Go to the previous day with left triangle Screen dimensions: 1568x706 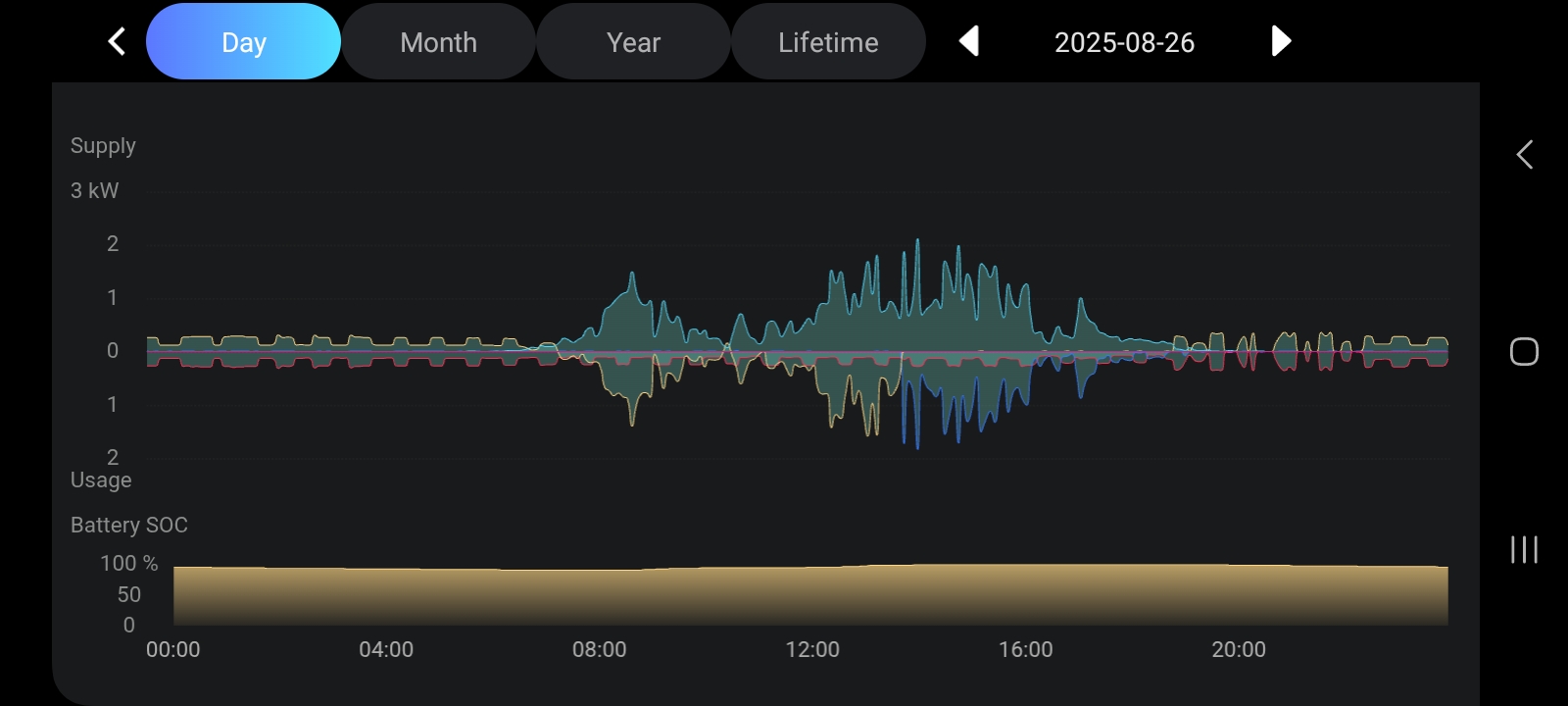pos(968,41)
